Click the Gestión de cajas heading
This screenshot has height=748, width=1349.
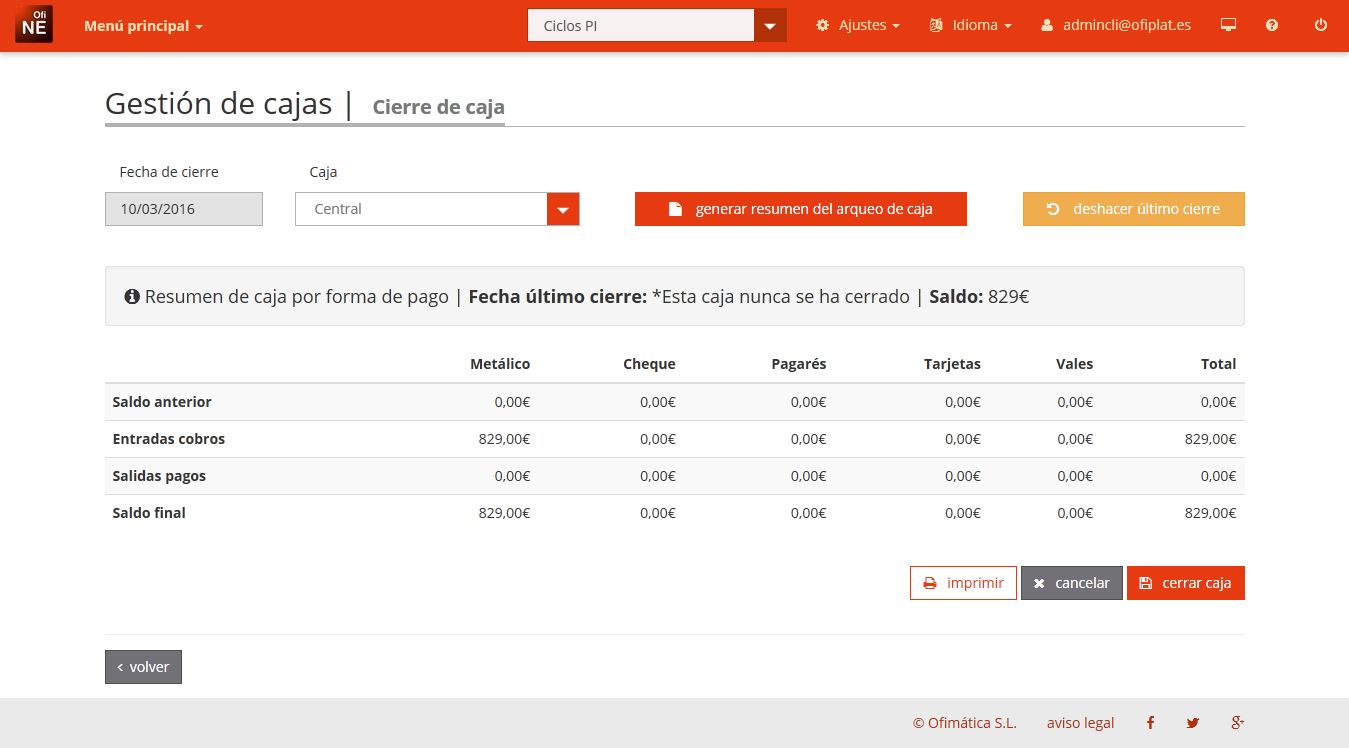[x=218, y=104]
